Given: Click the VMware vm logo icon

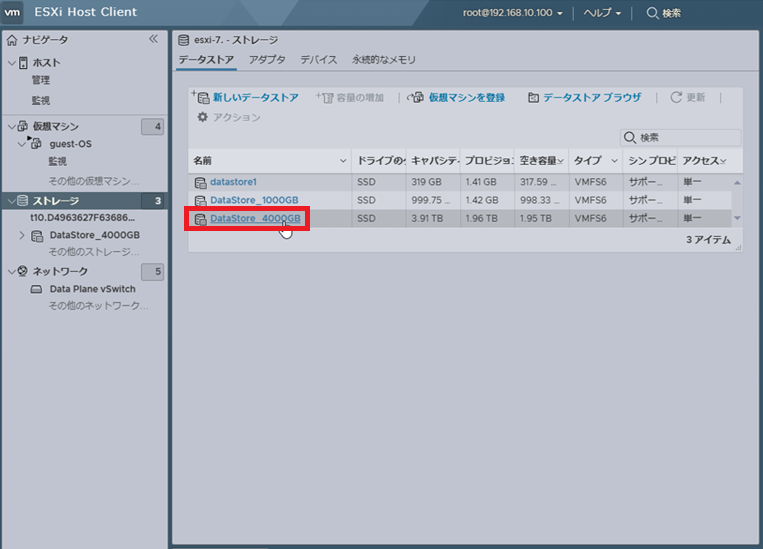Looking at the screenshot, I should (14, 13).
